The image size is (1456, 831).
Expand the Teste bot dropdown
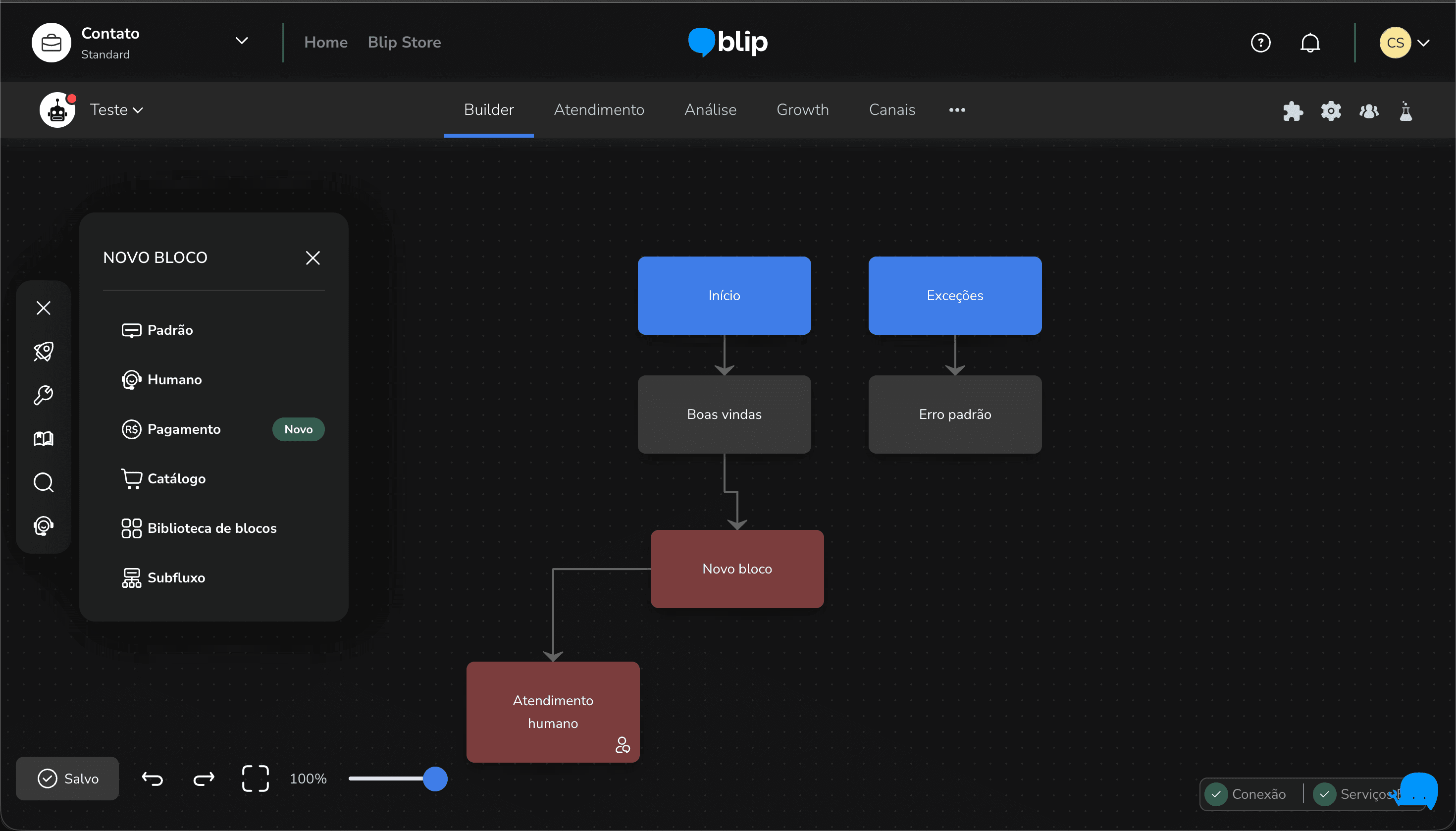[138, 110]
